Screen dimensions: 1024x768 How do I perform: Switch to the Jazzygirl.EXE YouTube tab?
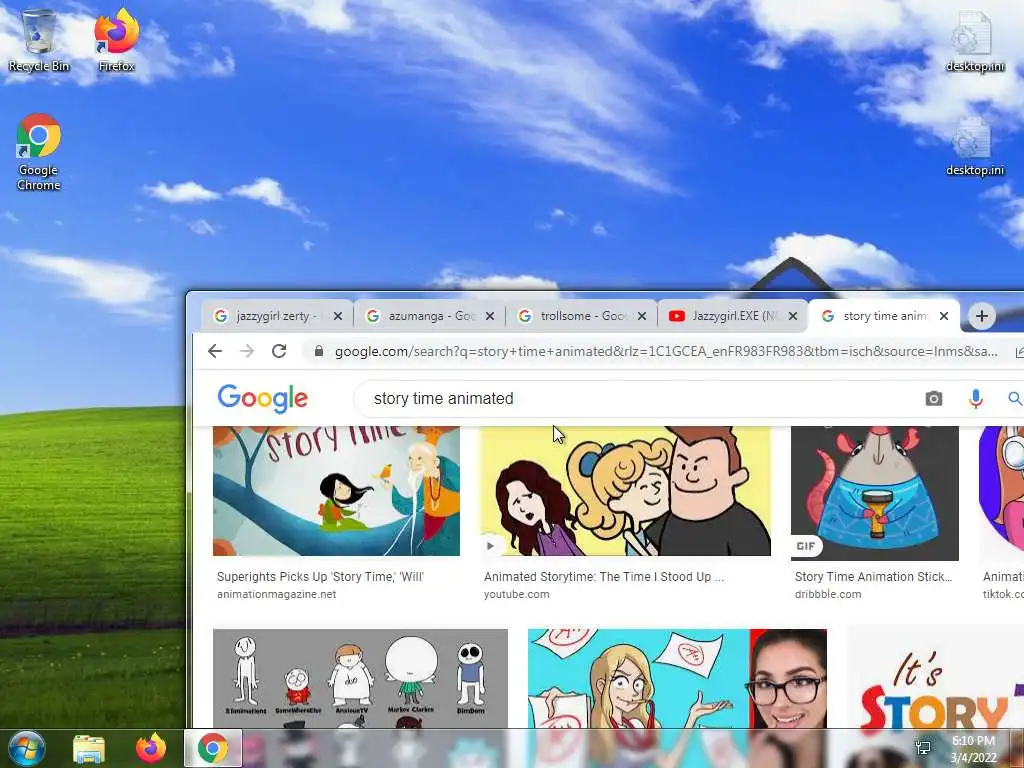[x=733, y=316]
